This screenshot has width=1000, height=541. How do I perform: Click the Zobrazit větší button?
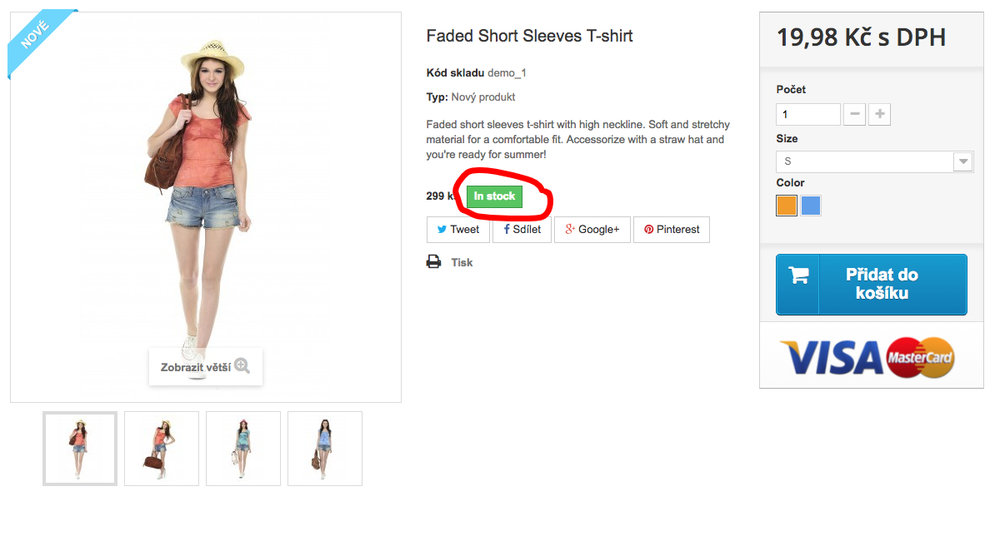point(205,367)
